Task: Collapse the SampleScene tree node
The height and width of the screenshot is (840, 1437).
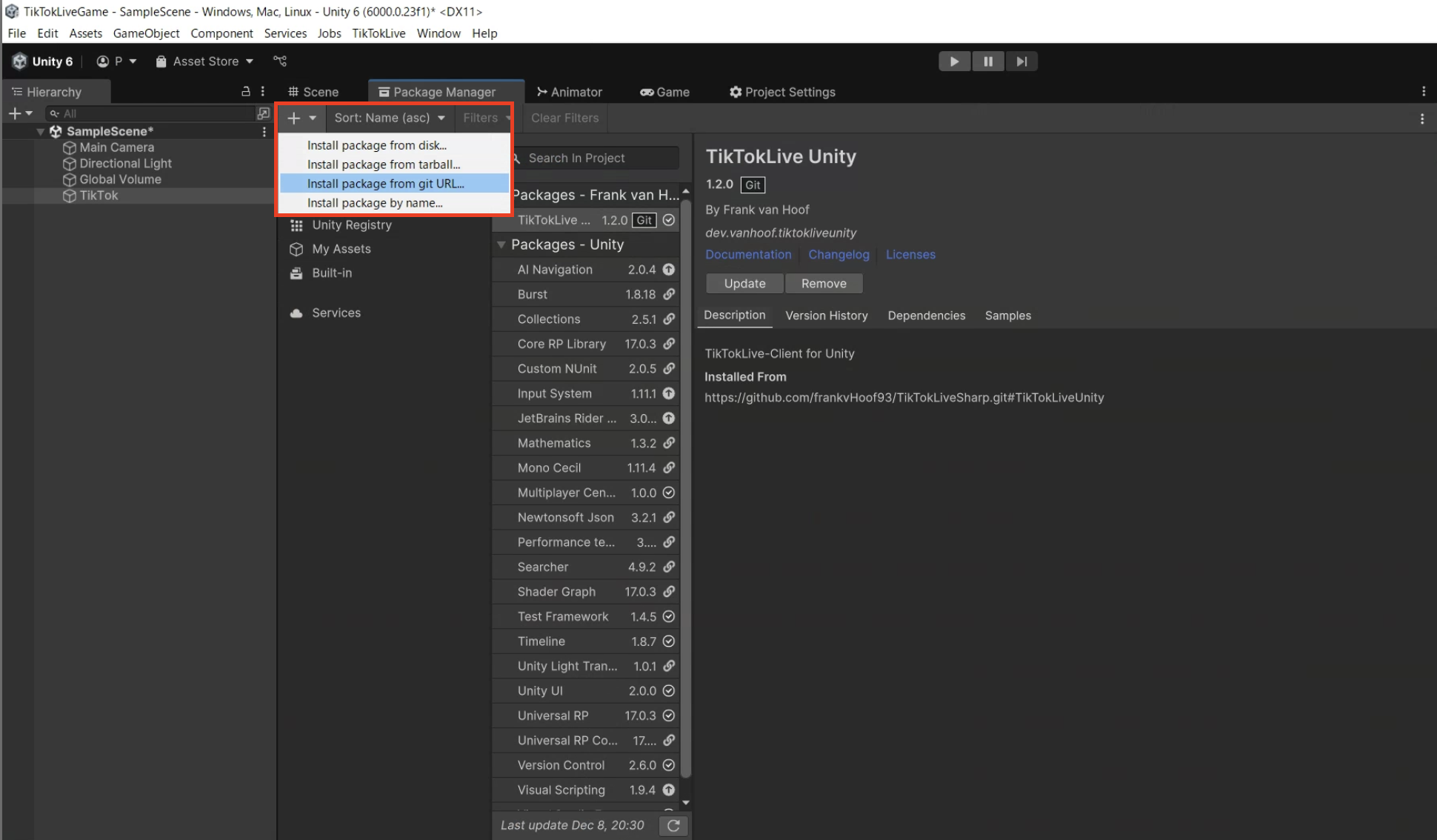Action: pos(40,132)
